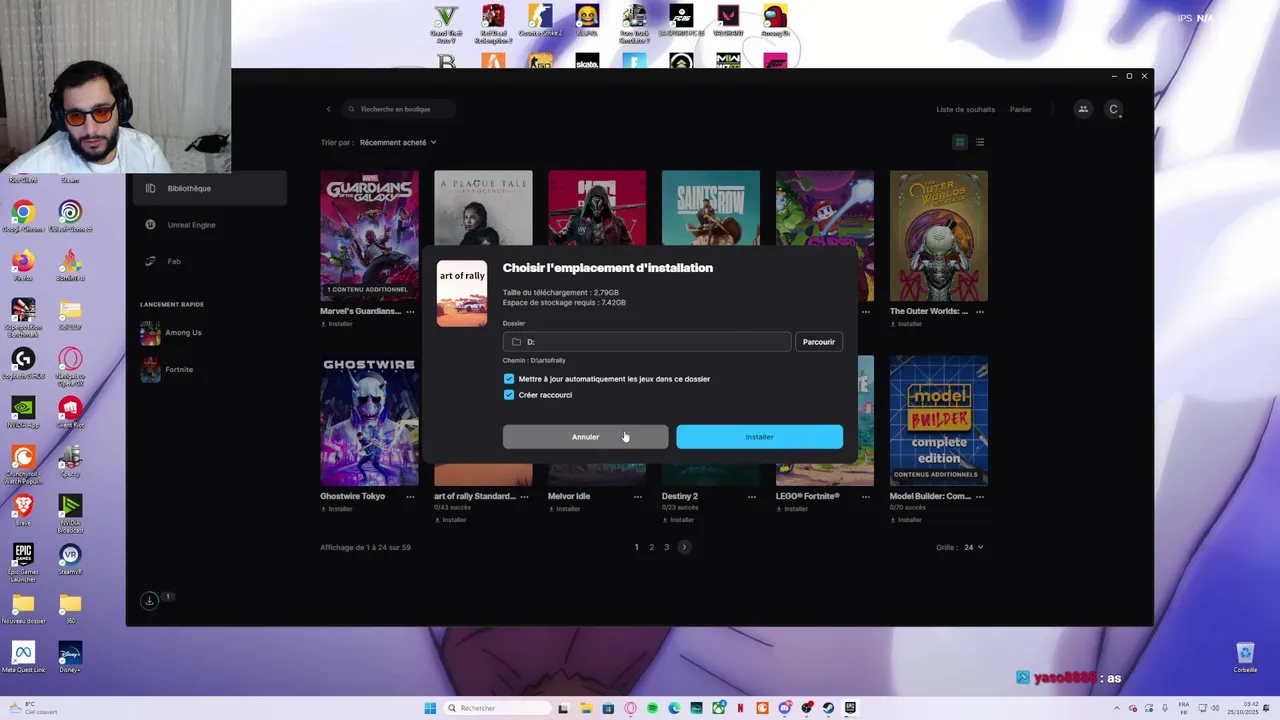Go back using the arrow beside search
Viewport: 1280px width, 720px height.
coord(328,109)
